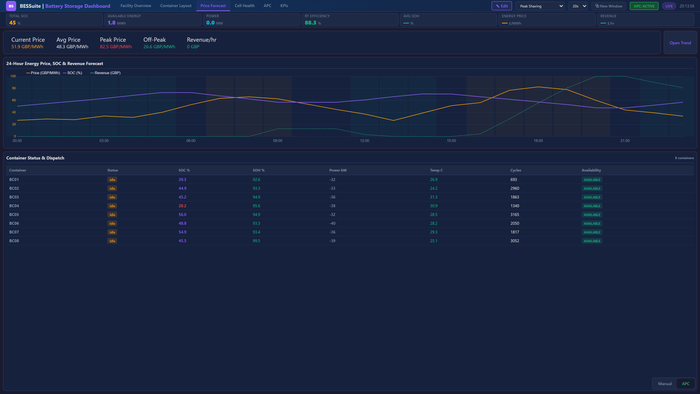Image resolution: width=700 pixels, height=394 pixels.
Task: Click the AVAILABLE badge for BC05
Action: [x=592, y=215]
